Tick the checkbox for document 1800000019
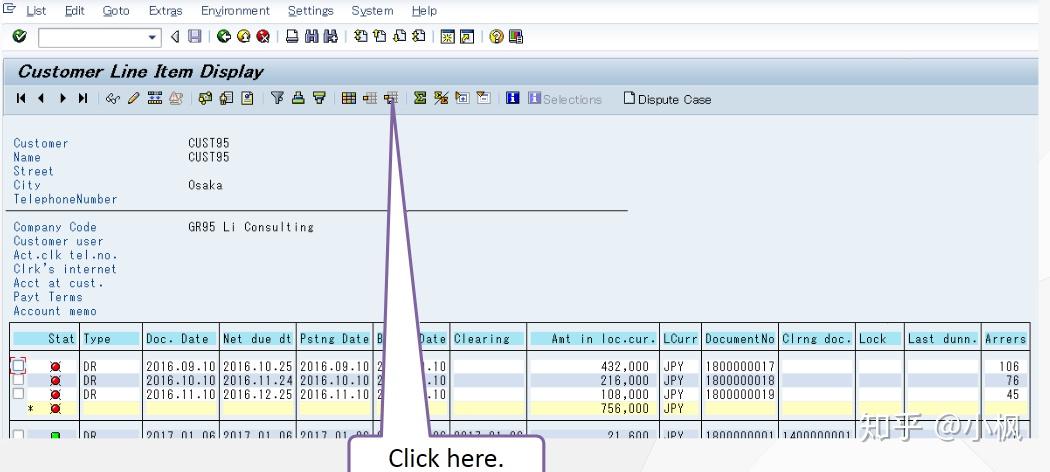 click(x=18, y=394)
